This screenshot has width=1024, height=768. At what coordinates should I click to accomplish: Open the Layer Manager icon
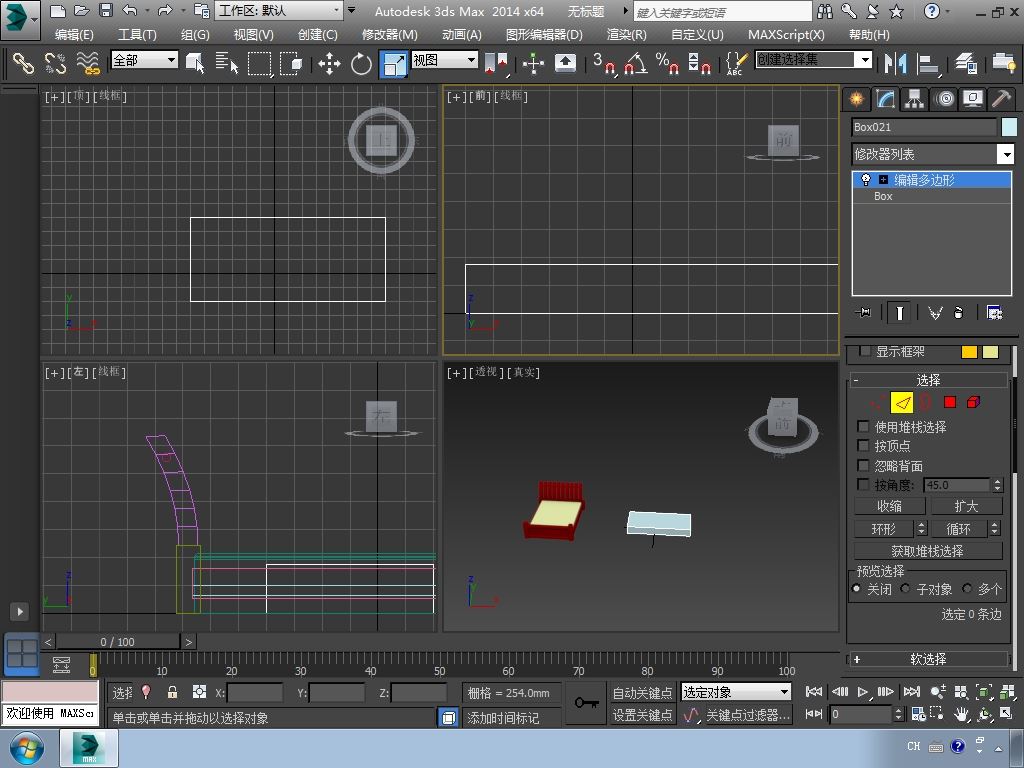pyautogui.click(x=966, y=63)
